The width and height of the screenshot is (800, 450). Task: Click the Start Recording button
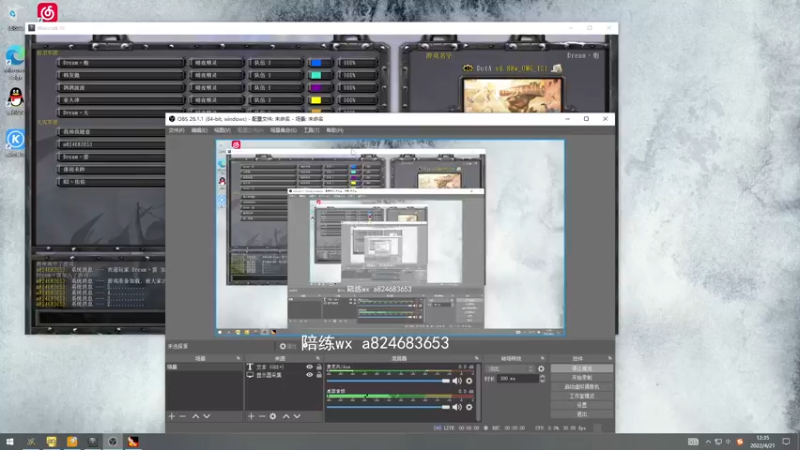pyautogui.click(x=582, y=378)
